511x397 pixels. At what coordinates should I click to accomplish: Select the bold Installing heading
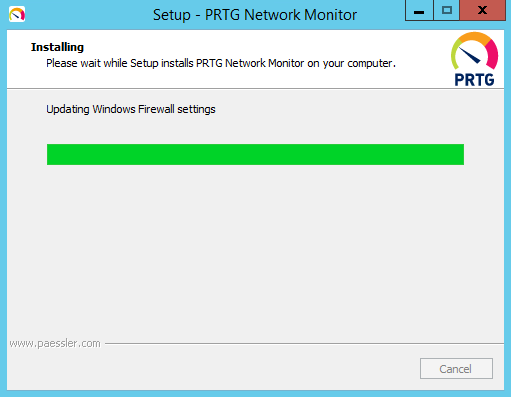[57, 47]
